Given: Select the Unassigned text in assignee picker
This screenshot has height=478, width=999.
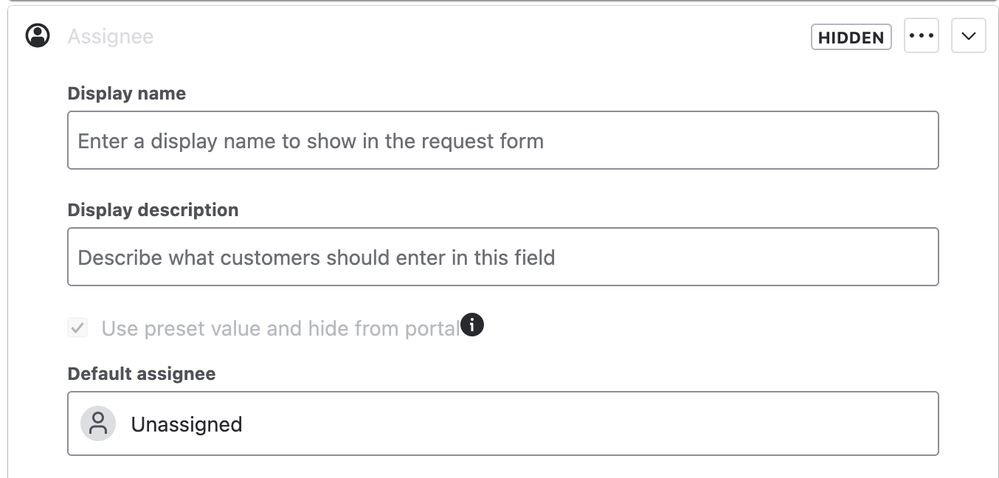Looking at the screenshot, I should tap(186, 424).
